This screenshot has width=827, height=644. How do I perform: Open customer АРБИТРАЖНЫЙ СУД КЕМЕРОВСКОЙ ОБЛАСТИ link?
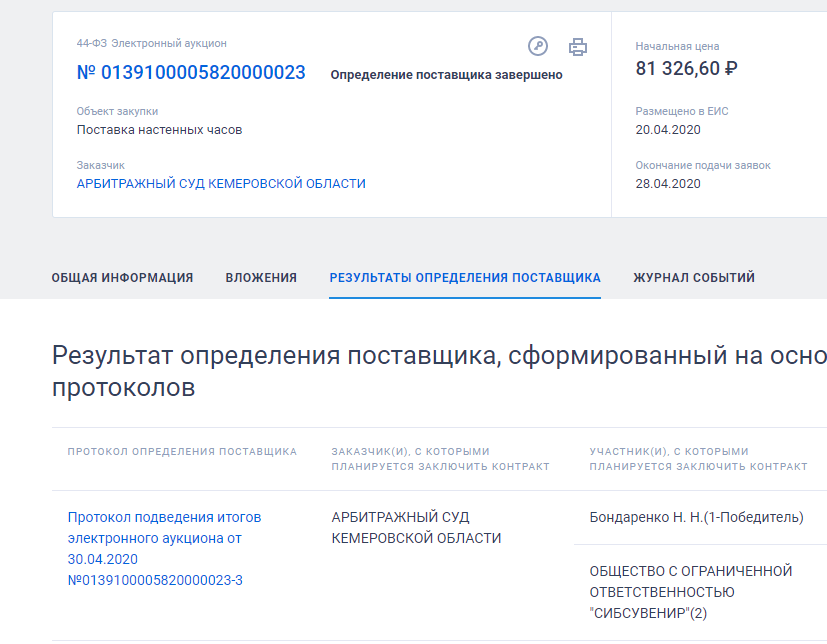[221, 184]
